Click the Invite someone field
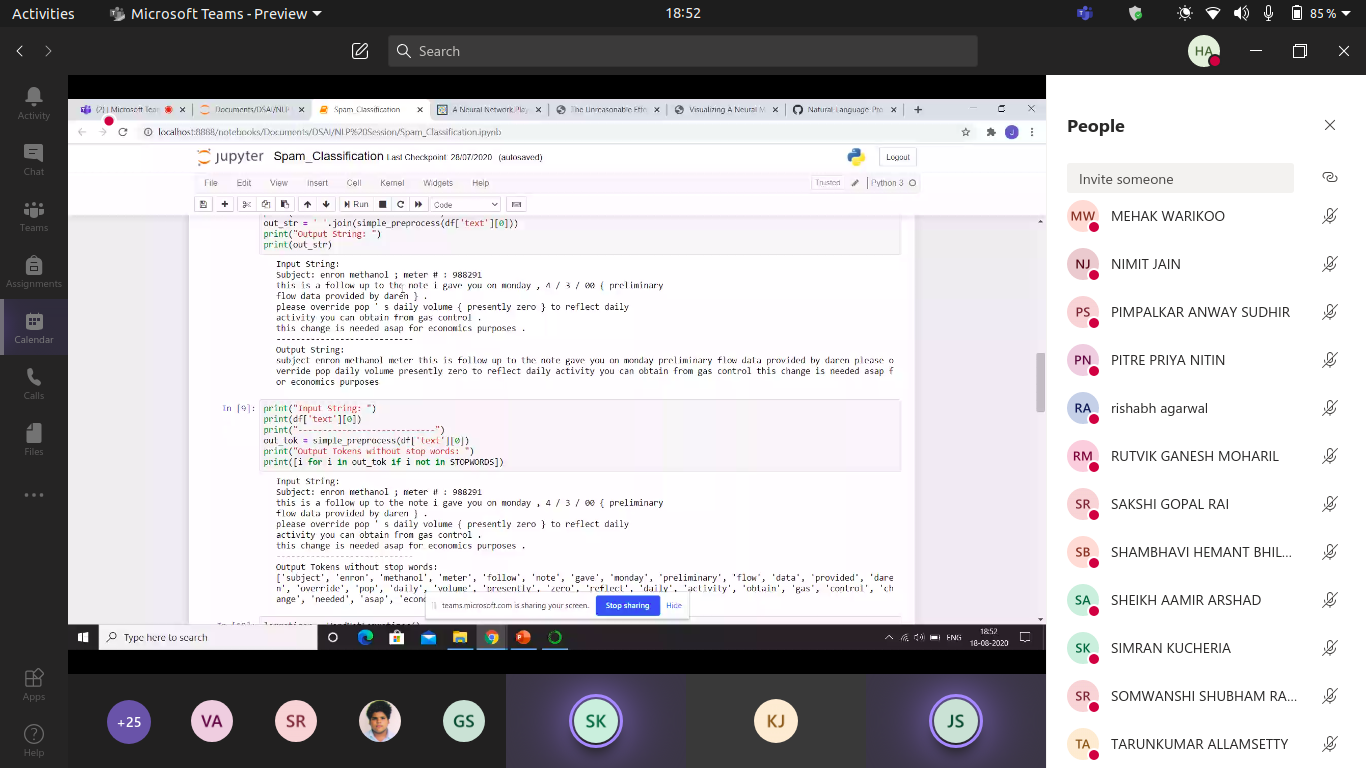1366x768 pixels. 1180,179
